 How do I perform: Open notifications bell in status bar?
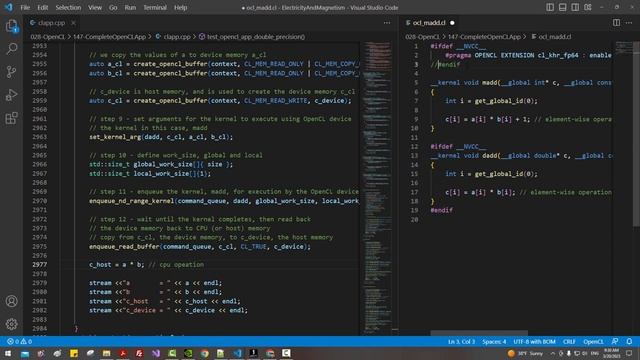[629, 341]
